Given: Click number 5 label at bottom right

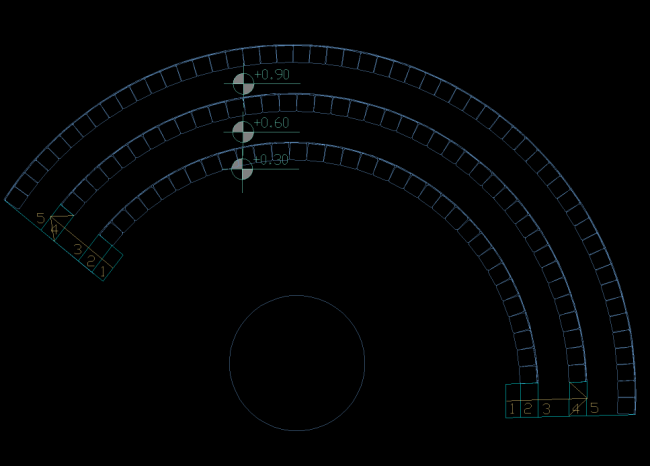Looking at the screenshot, I should (594, 408).
